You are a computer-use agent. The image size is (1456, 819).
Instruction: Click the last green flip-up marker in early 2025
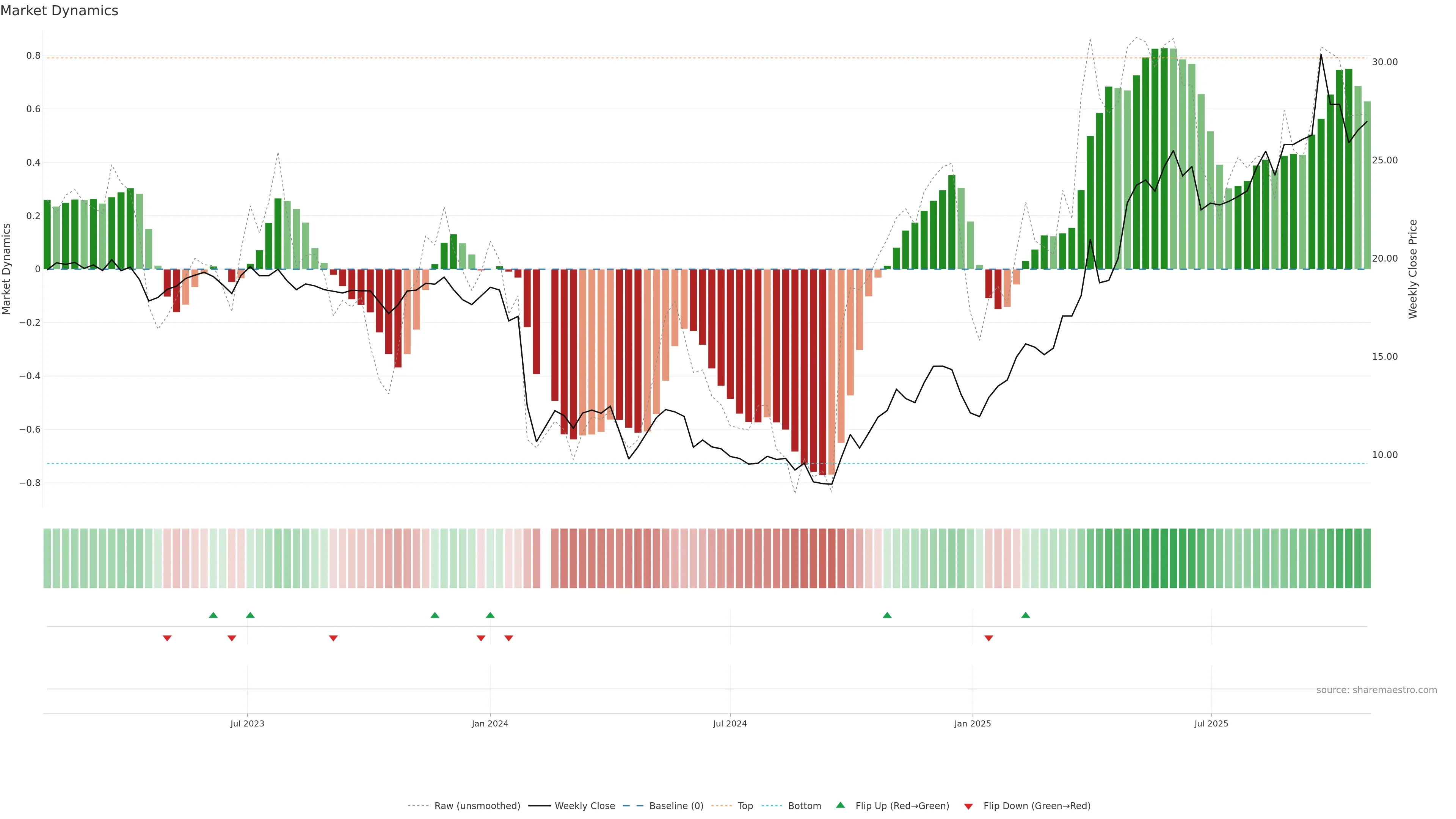pyautogui.click(x=1025, y=615)
